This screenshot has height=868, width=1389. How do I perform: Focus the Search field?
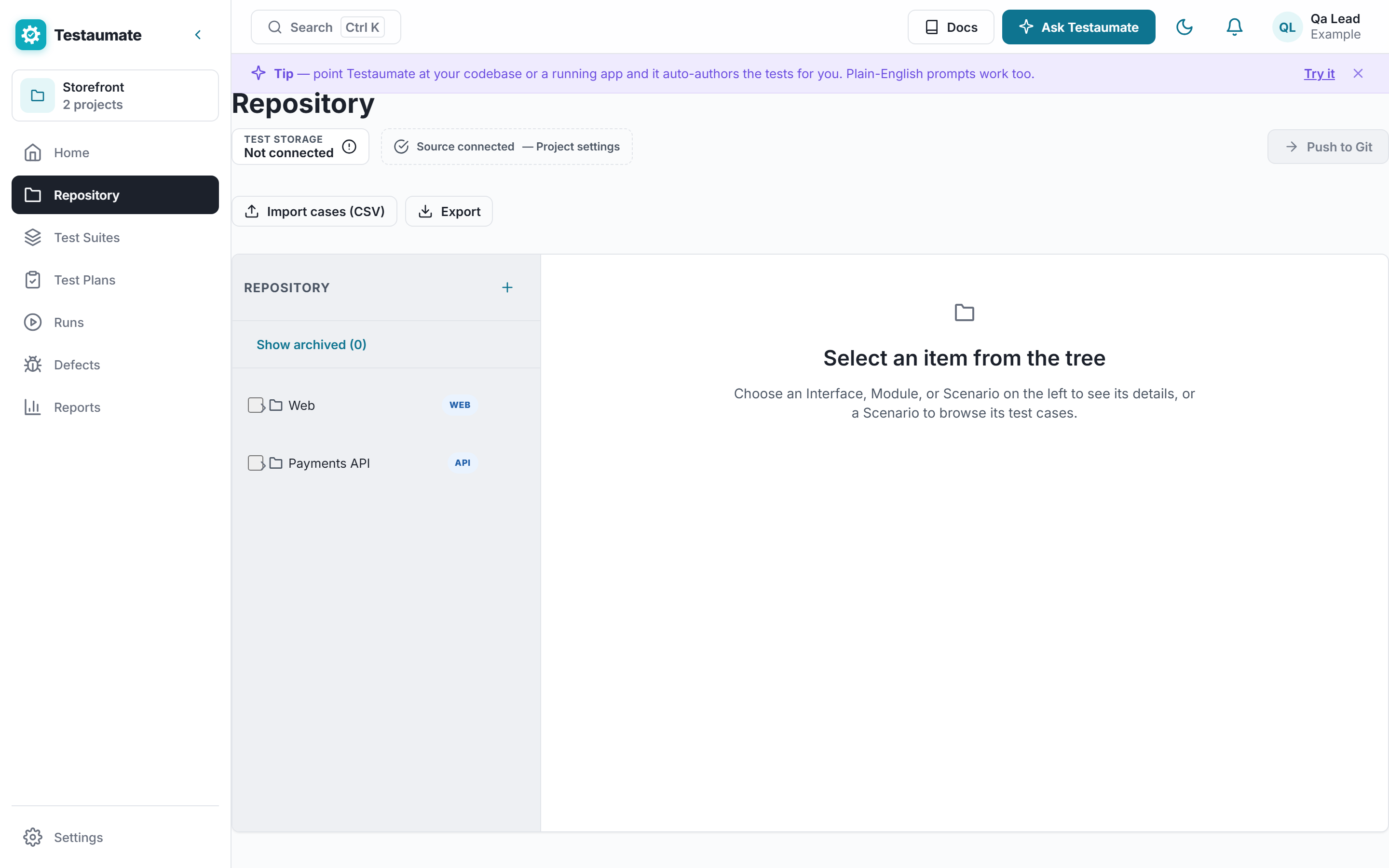326,27
